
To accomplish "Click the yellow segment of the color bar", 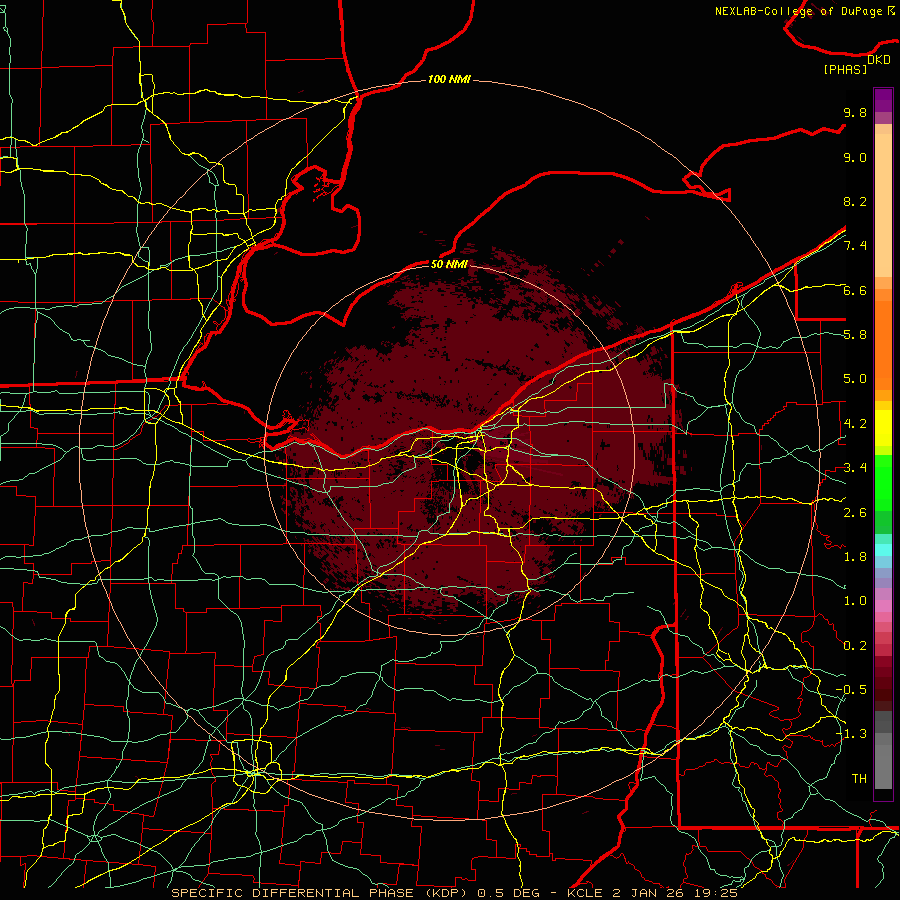I will (883, 428).
